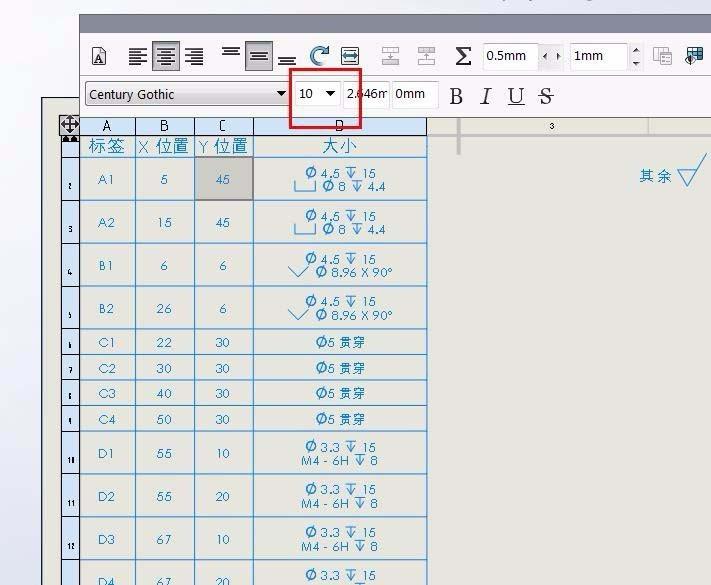Align table text right
This screenshot has width=711, height=585.
[x=194, y=57]
